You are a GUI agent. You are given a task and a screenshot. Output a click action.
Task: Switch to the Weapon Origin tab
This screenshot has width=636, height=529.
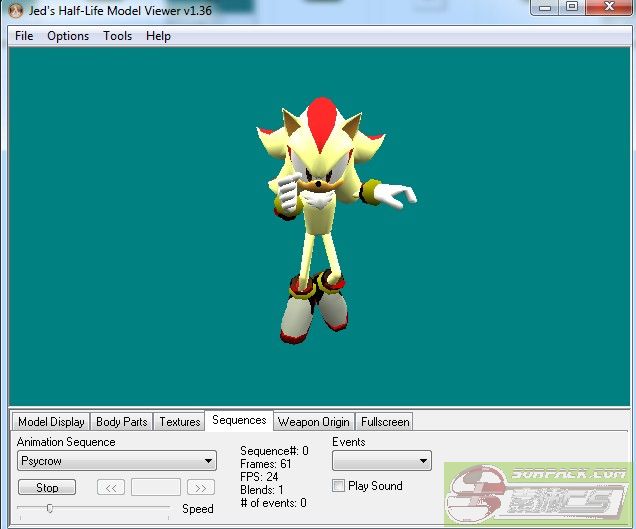pos(313,422)
